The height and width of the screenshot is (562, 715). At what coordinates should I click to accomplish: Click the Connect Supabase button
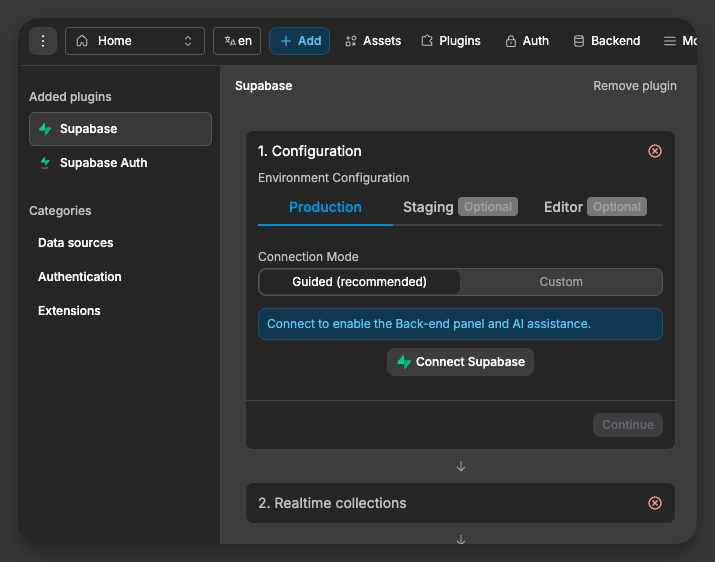pos(460,362)
